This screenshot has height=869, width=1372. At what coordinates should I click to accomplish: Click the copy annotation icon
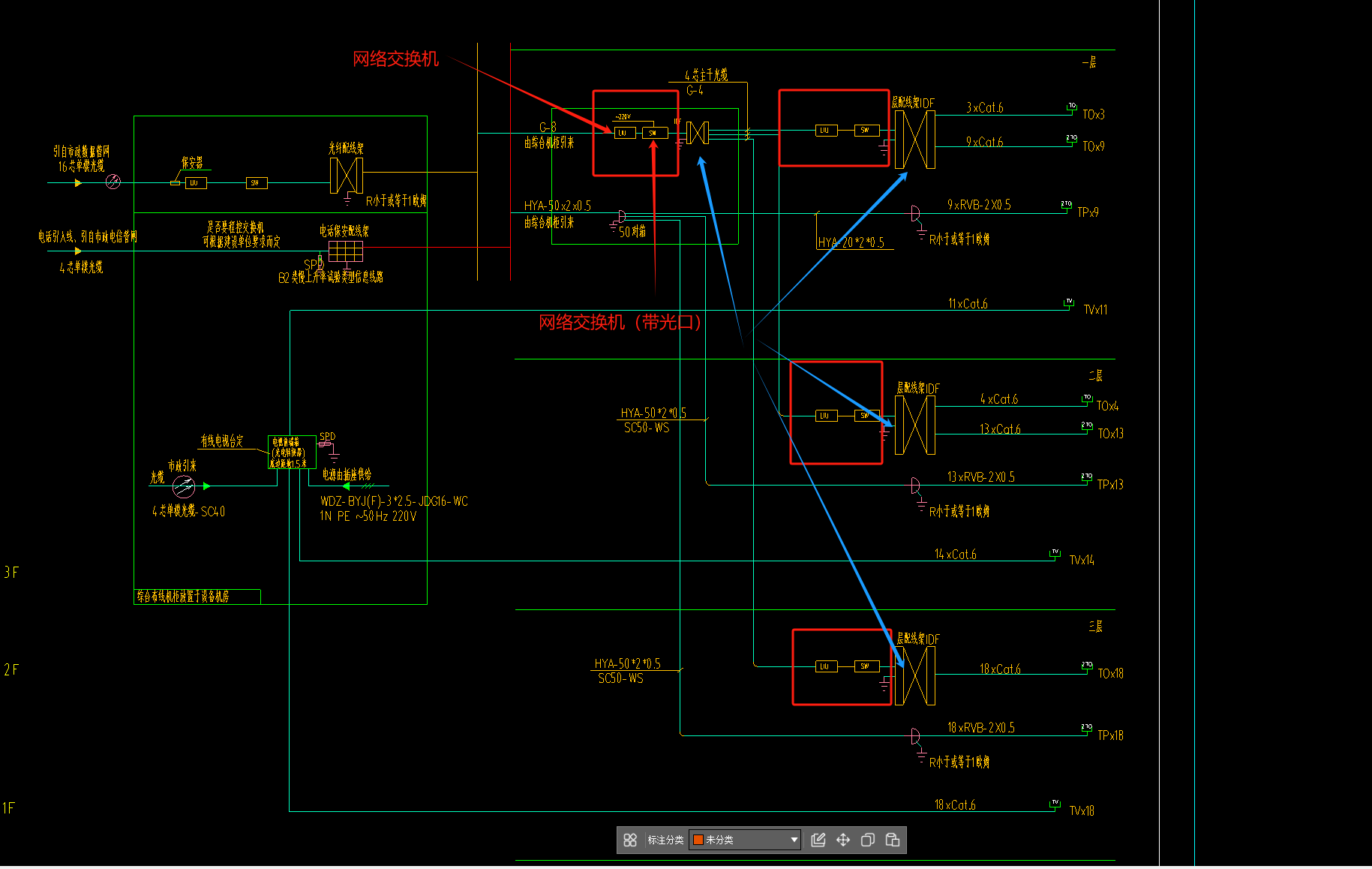pyautogui.click(x=868, y=840)
